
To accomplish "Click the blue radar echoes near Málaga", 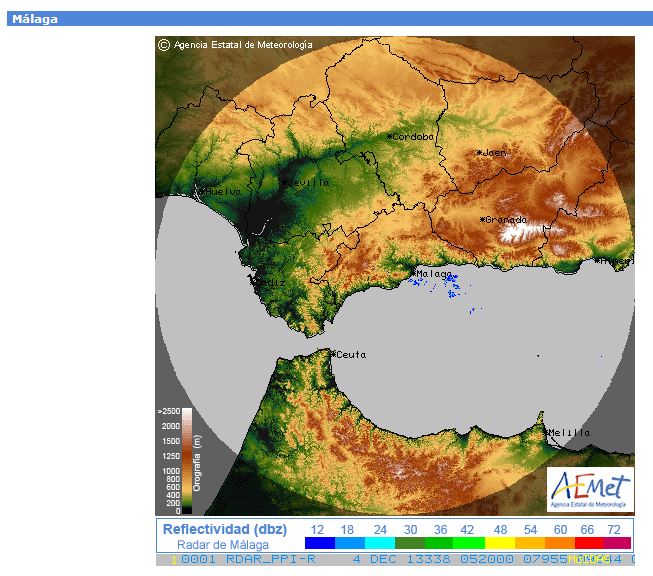I will (x=452, y=284).
